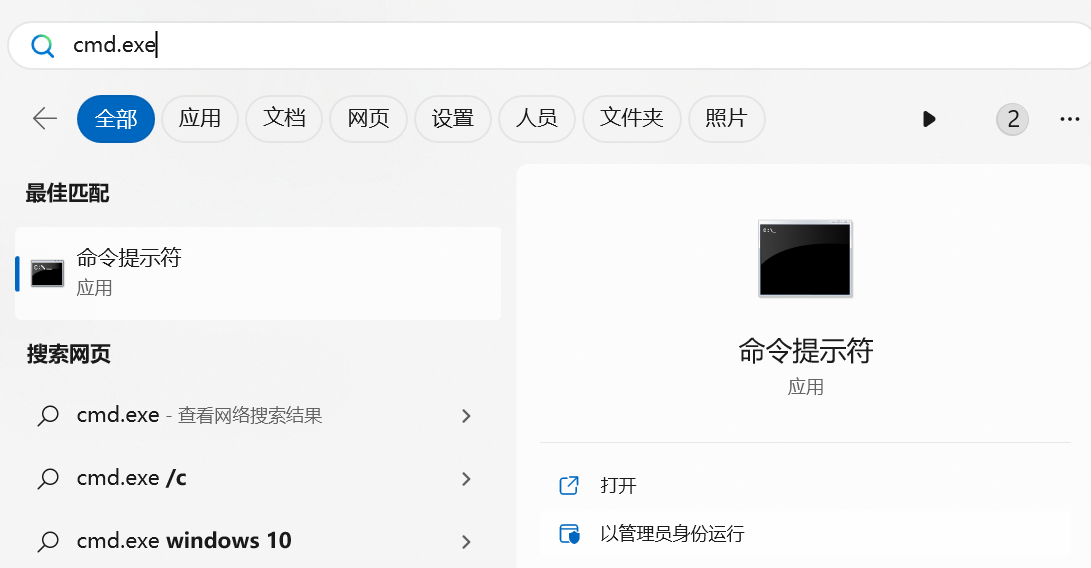Switch to the 文档 filter tab

point(284,119)
